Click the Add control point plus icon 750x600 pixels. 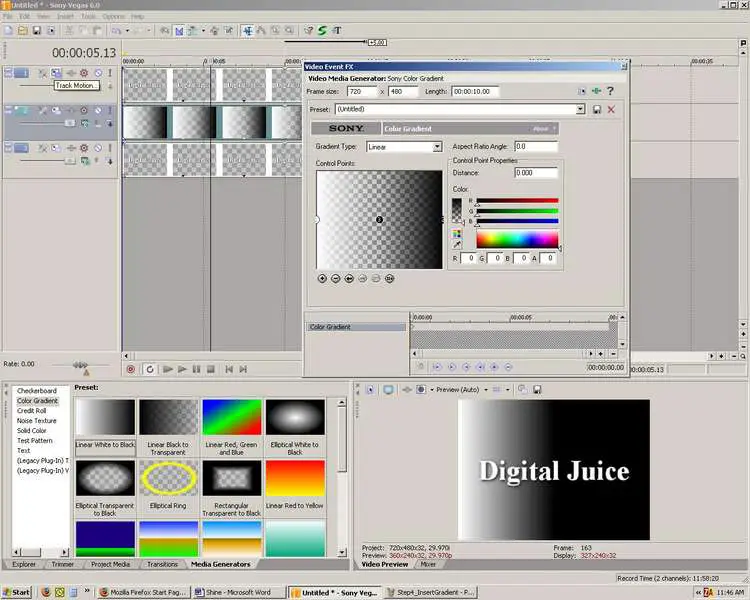point(322,278)
